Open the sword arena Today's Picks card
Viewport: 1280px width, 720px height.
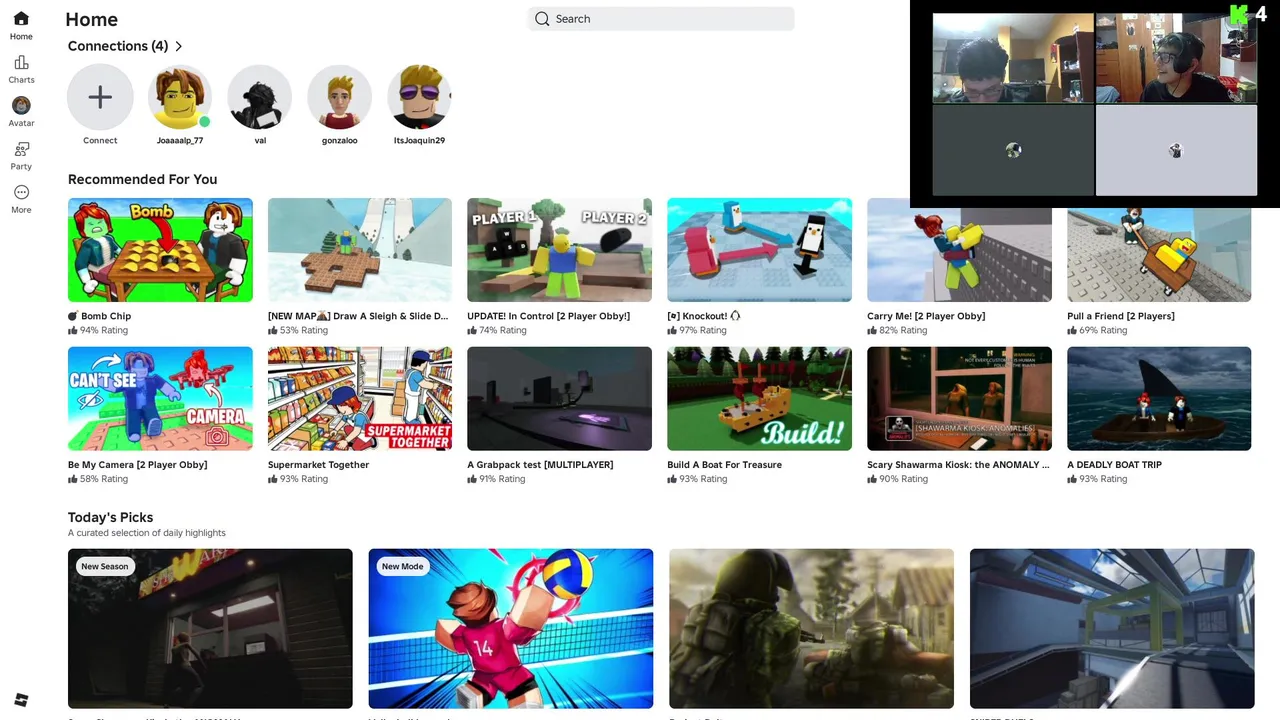[x=1112, y=628]
